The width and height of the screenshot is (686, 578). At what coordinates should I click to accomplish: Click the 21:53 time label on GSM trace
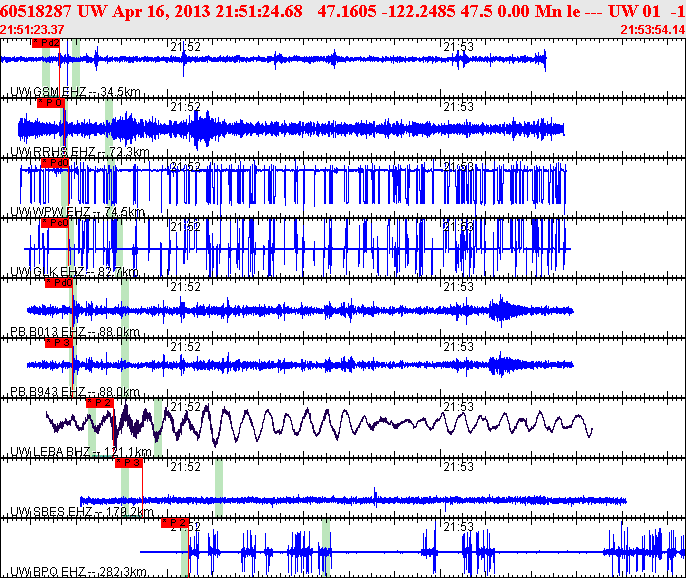(458, 47)
